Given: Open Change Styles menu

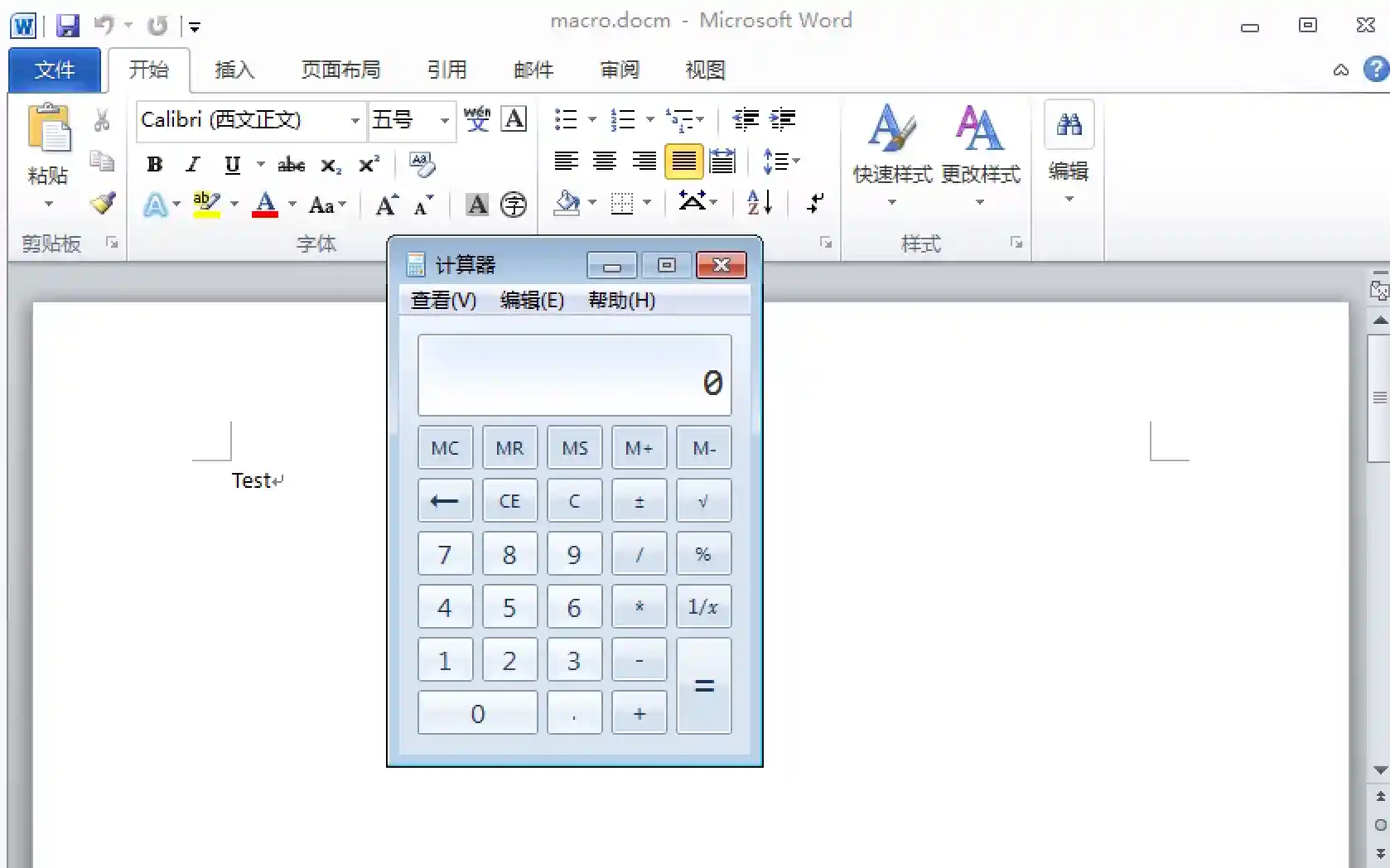Looking at the screenshot, I should [x=981, y=155].
